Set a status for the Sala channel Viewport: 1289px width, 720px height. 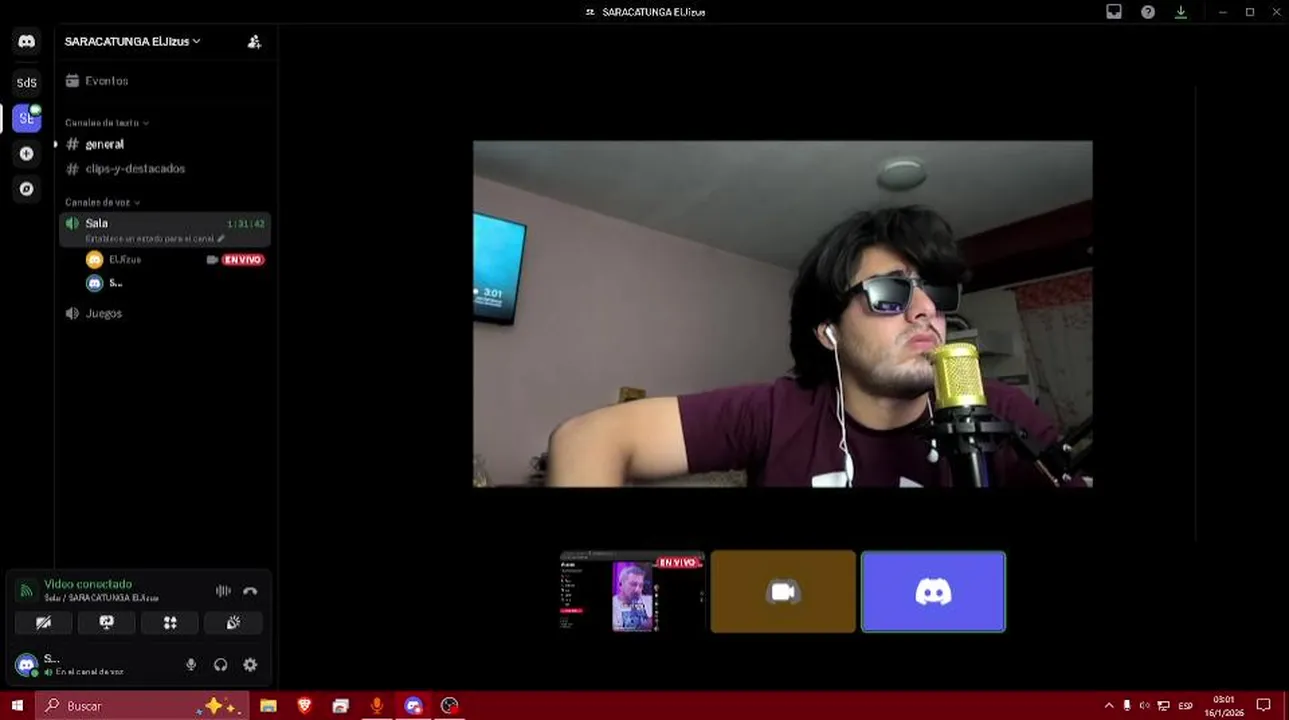pos(155,239)
